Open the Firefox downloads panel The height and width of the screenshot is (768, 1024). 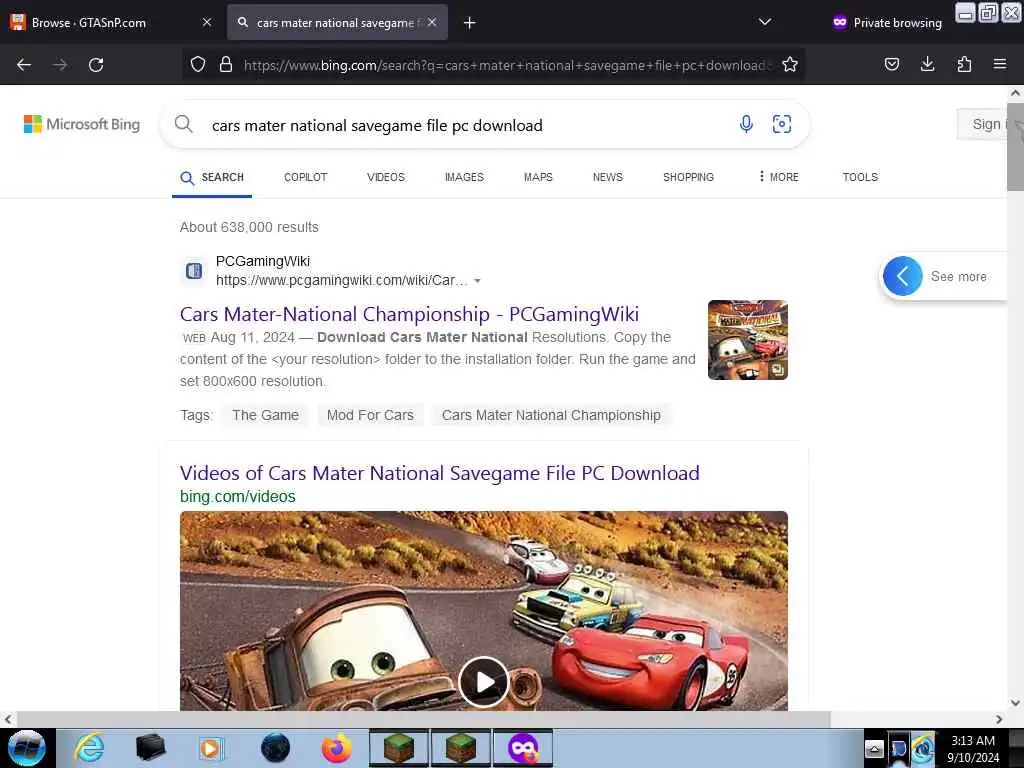pos(927,64)
